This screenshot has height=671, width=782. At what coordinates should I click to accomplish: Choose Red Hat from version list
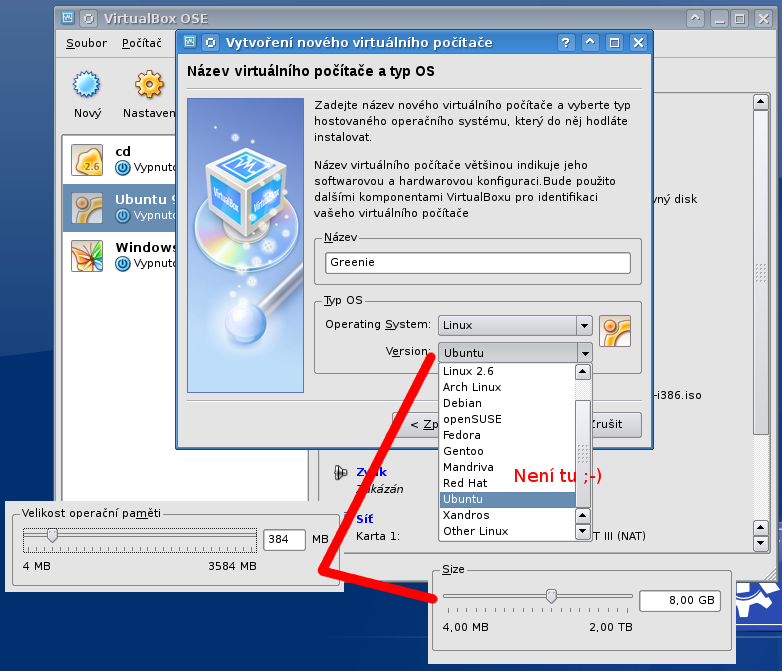[x=507, y=483]
